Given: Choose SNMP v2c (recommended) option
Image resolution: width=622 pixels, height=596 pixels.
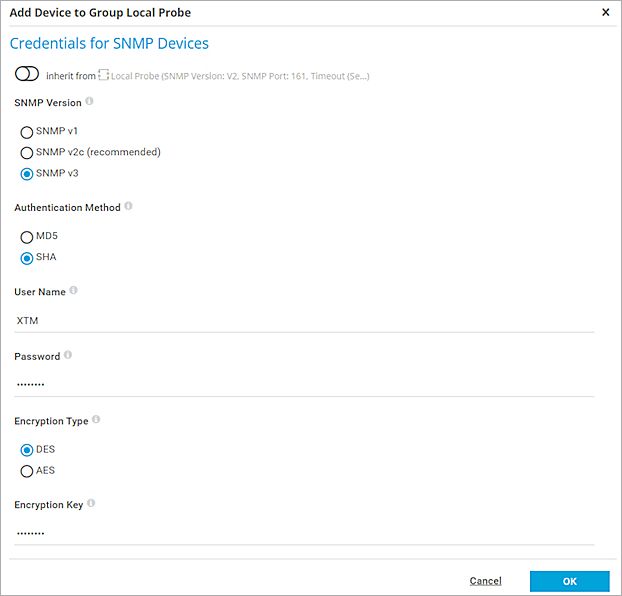Looking at the screenshot, I should [x=27, y=153].
